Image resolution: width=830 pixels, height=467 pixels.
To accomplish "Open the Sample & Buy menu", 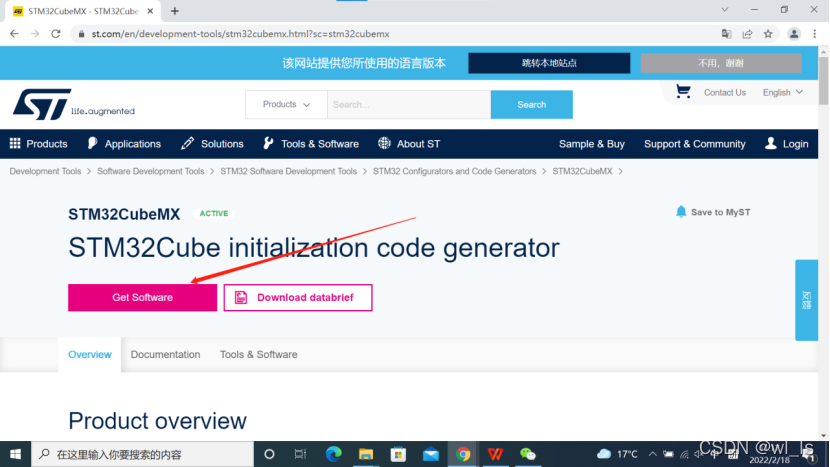I will [x=592, y=143].
